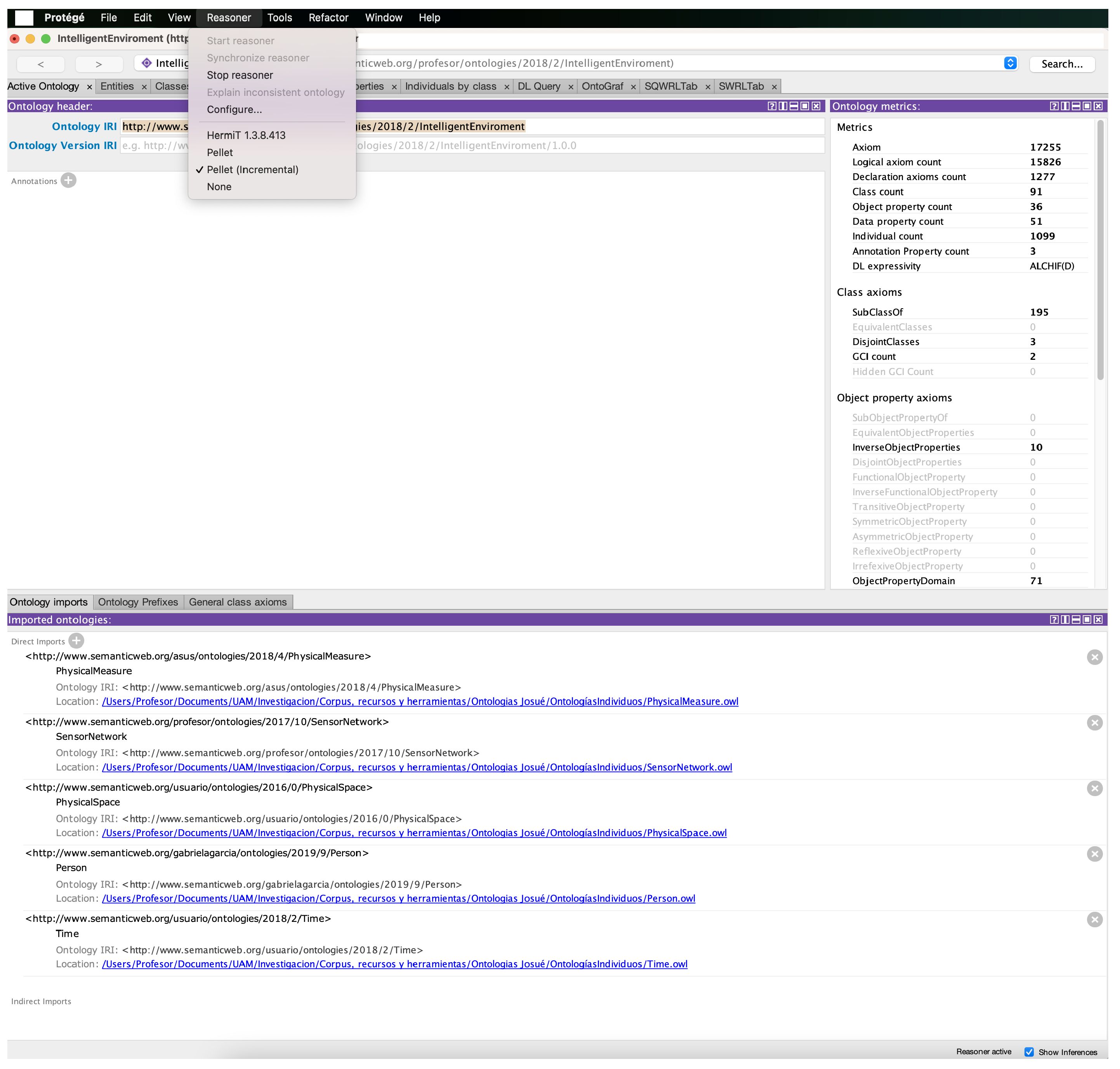Close the DL Query tab
The height and width of the screenshot is (1069, 1120).
(x=571, y=87)
